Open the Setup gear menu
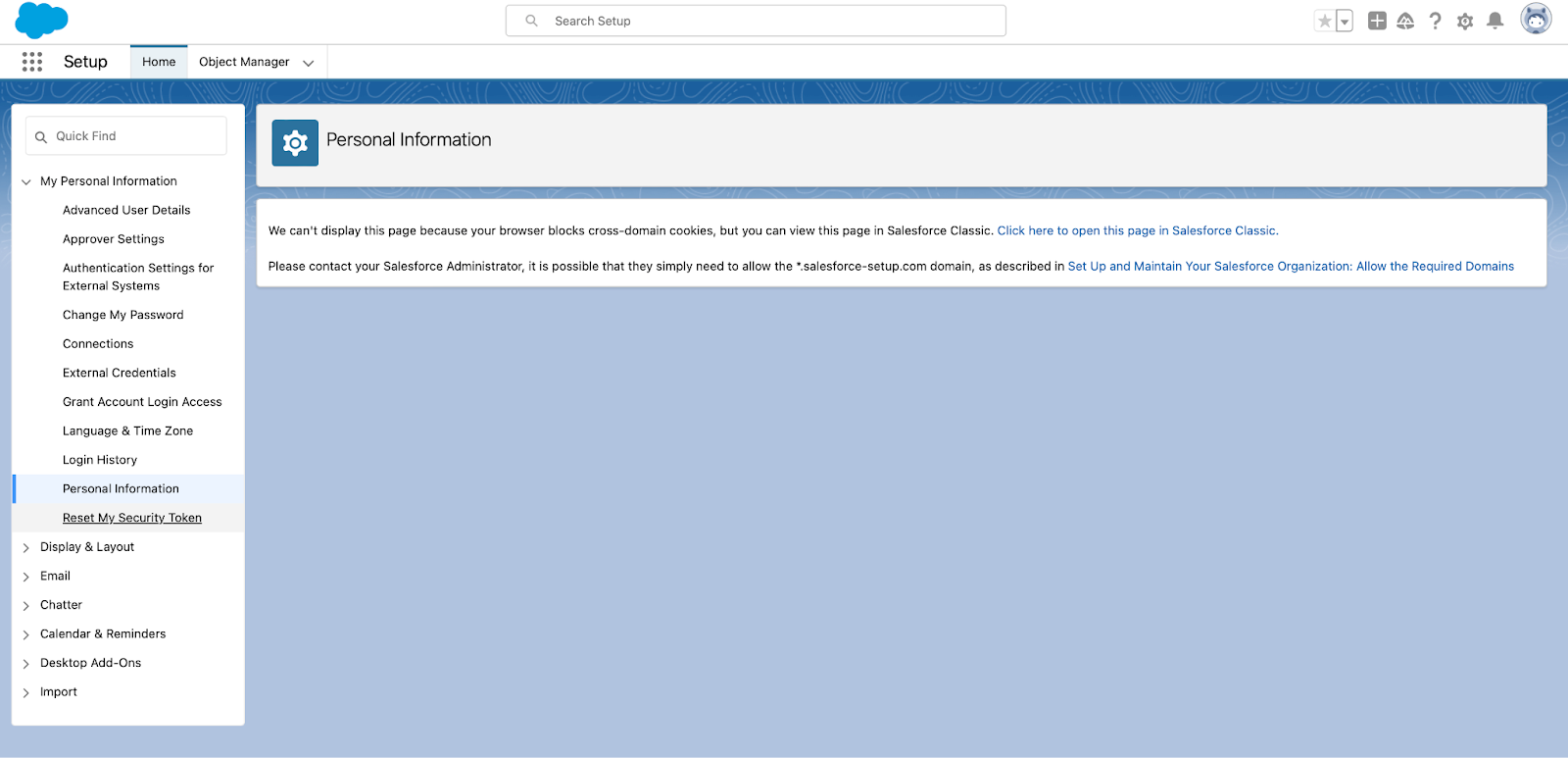This screenshot has width=1568, height=758. [1465, 21]
